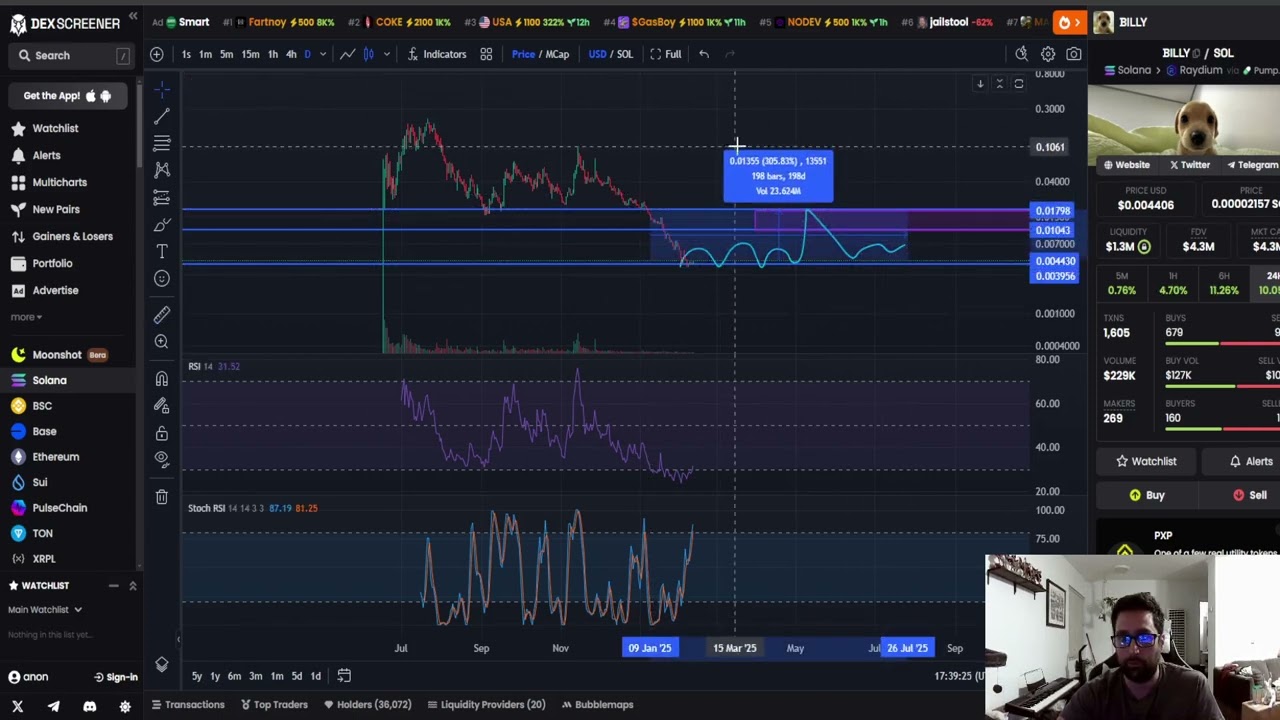The height and width of the screenshot is (720, 1280).
Task: Select the ruler measure tool
Action: coord(162,315)
